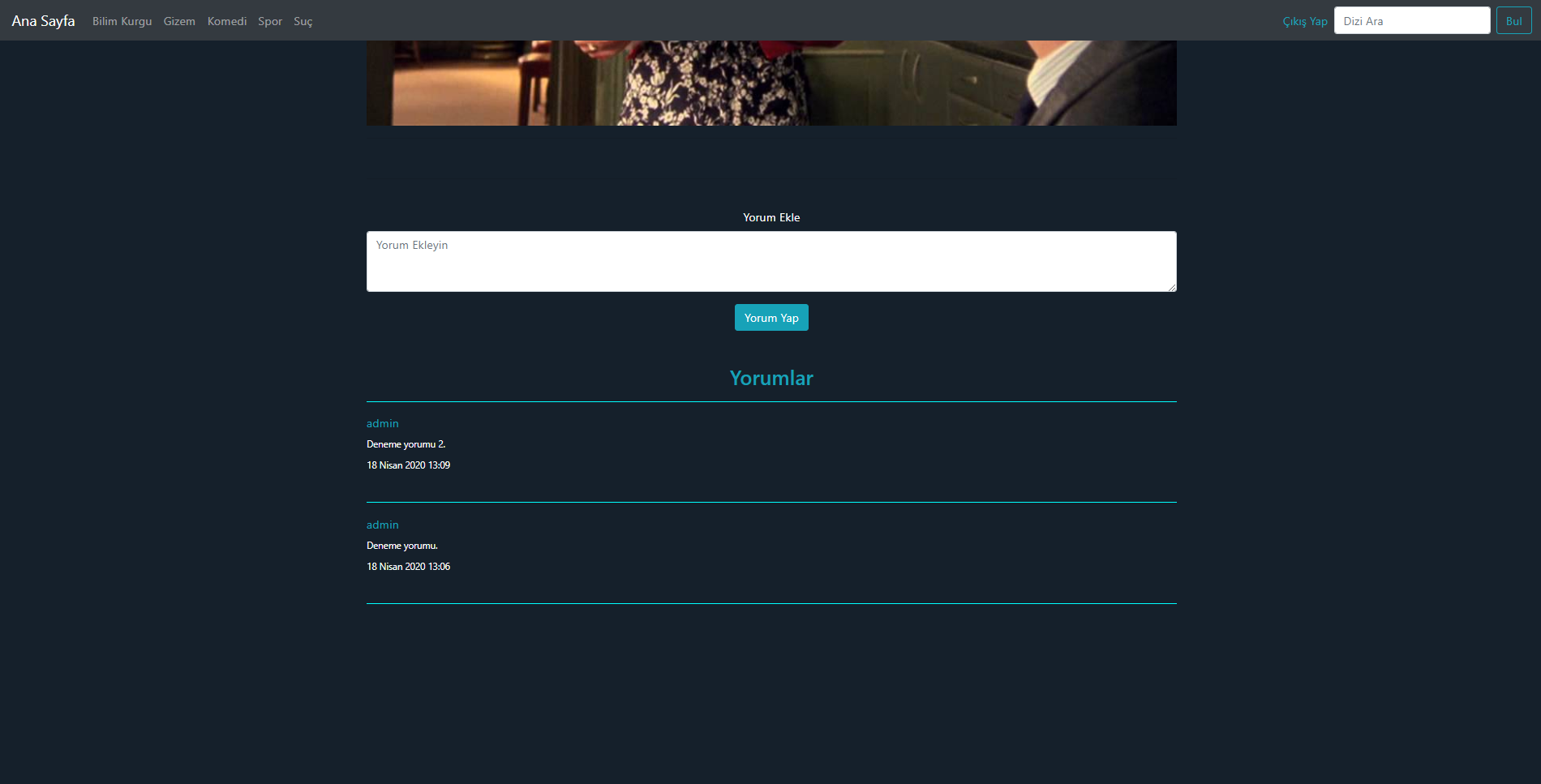Image resolution: width=1541 pixels, height=784 pixels.
Task: Click the Yorum Ekle heading
Action: pyautogui.click(x=770, y=217)
